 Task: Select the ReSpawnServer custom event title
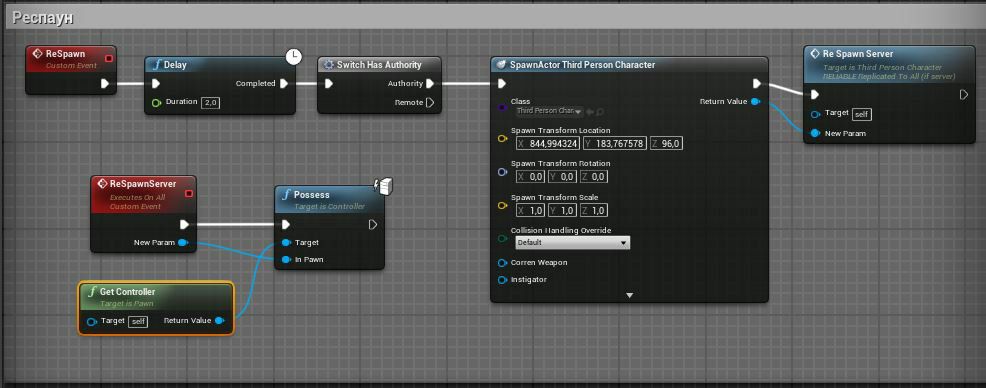click(143, 184)
